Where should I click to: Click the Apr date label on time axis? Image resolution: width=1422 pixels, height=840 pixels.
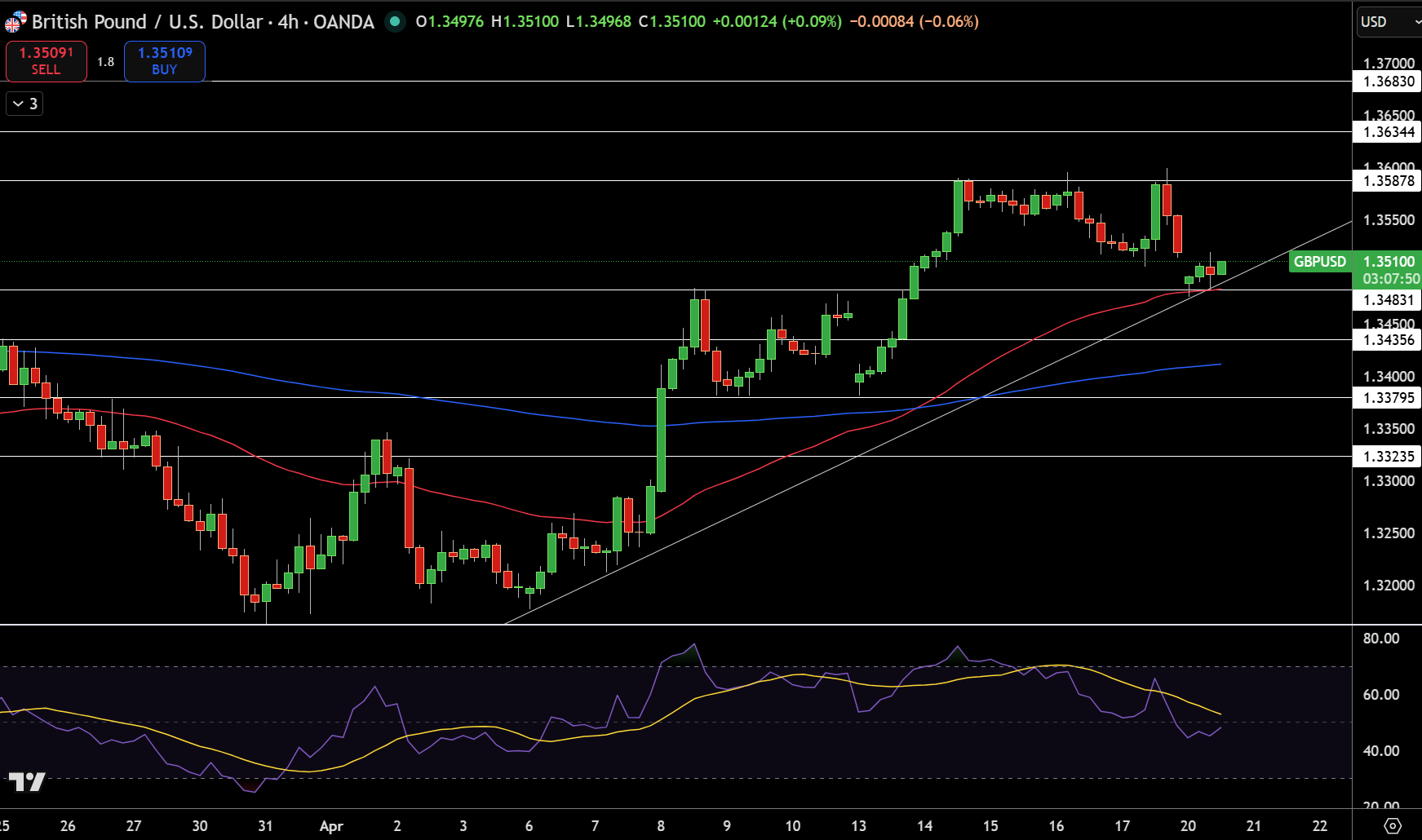331,826
